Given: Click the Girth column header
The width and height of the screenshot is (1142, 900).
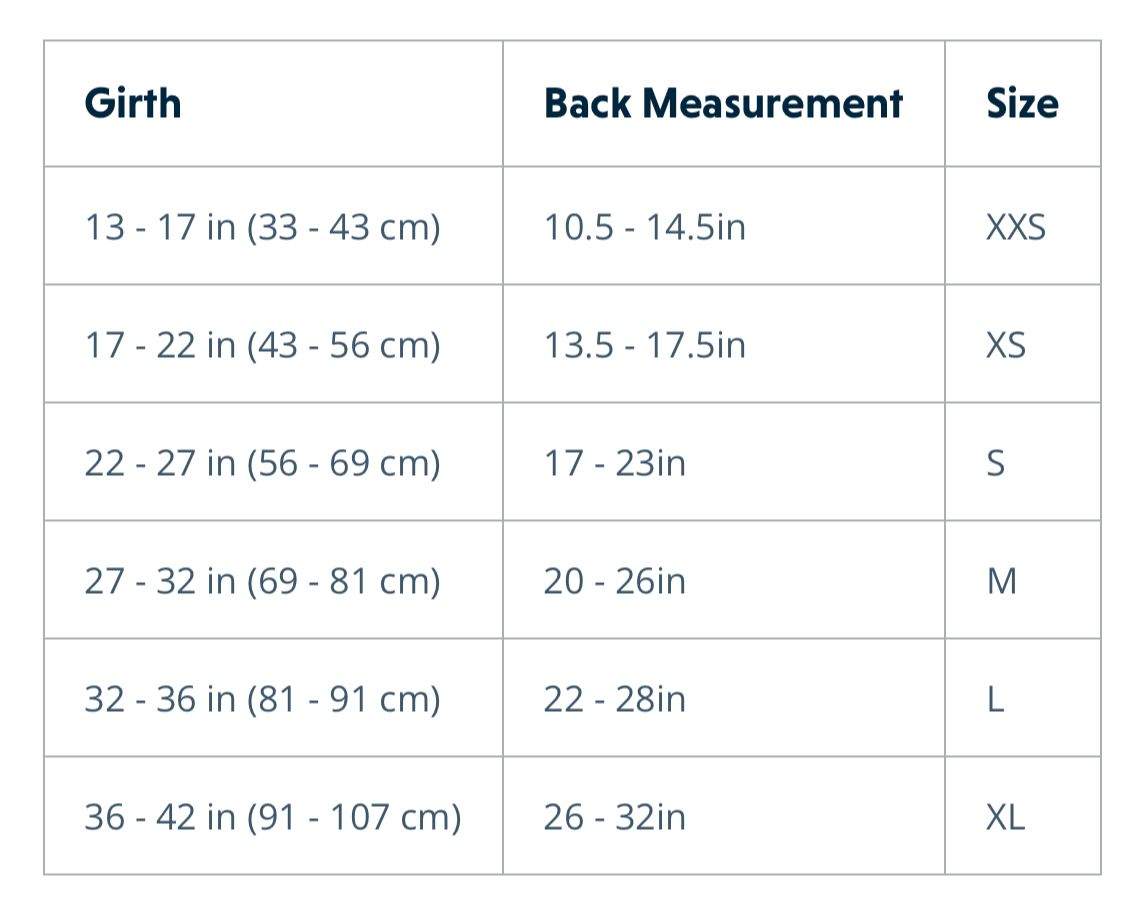Looking at the screenshot, I should 133,104.
